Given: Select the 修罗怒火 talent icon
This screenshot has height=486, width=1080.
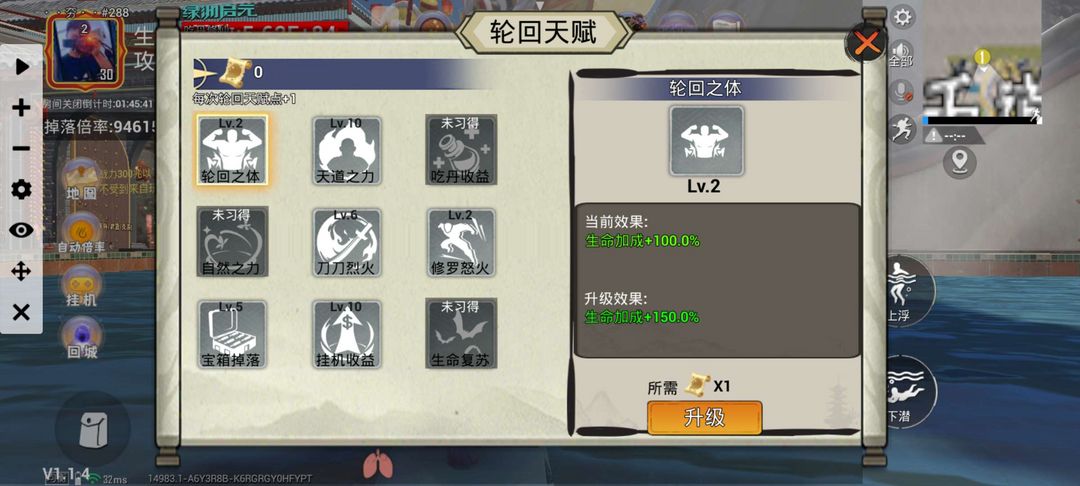Looking at the screenshot, I should tap(461, 242).
